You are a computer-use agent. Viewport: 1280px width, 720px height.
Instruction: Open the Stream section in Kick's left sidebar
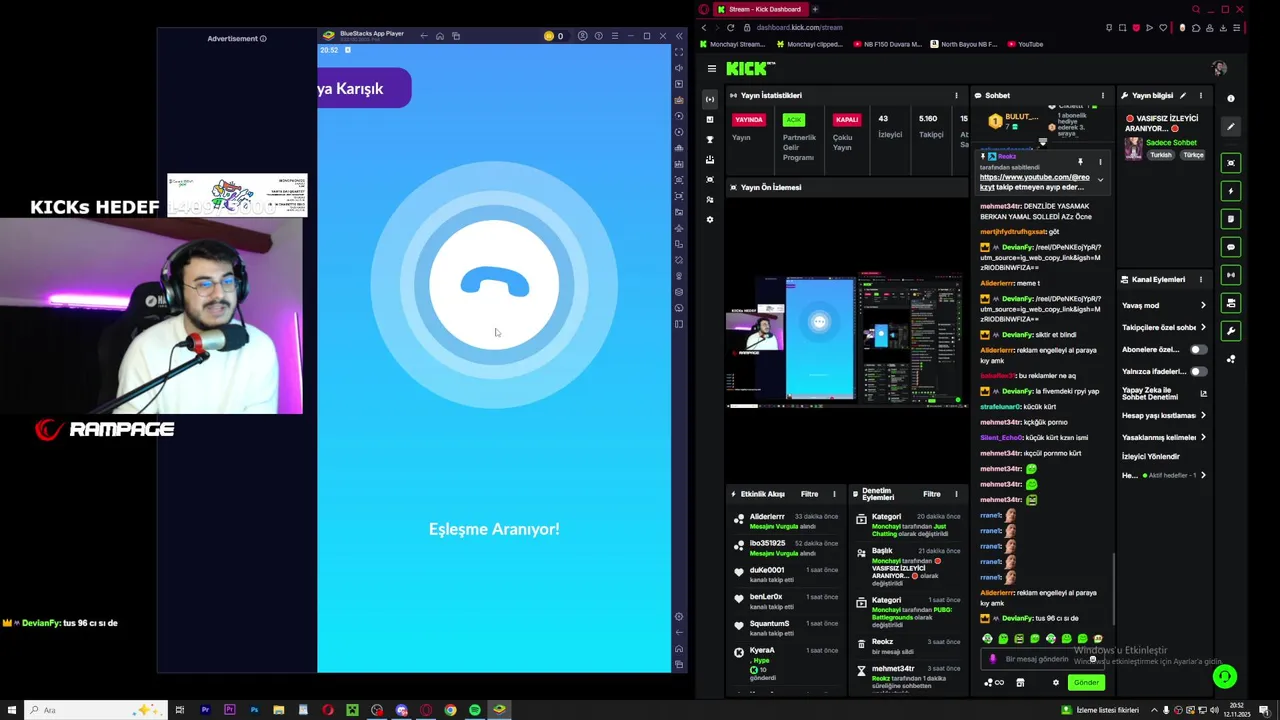[710, 99]
